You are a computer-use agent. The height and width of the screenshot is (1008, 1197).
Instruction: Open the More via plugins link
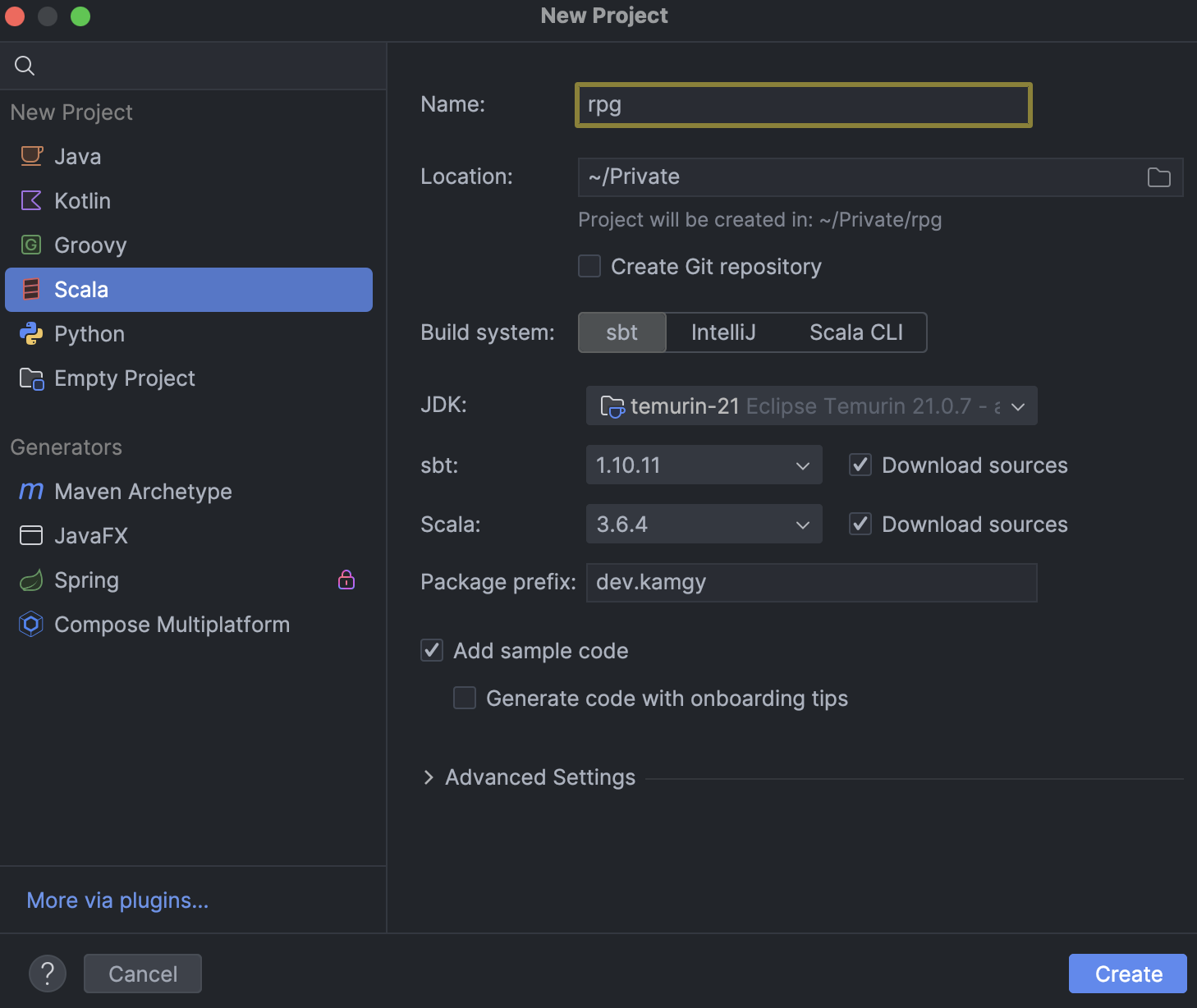117,900
